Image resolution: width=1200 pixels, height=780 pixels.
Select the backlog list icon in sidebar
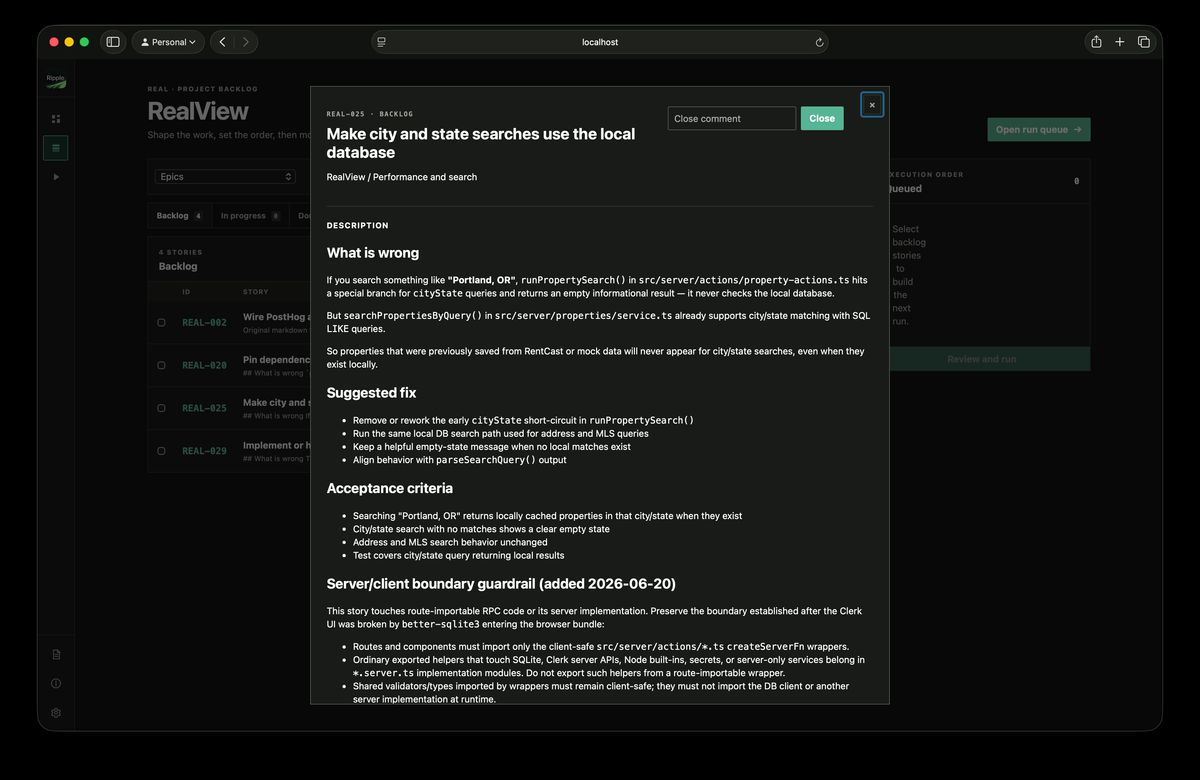56,148
